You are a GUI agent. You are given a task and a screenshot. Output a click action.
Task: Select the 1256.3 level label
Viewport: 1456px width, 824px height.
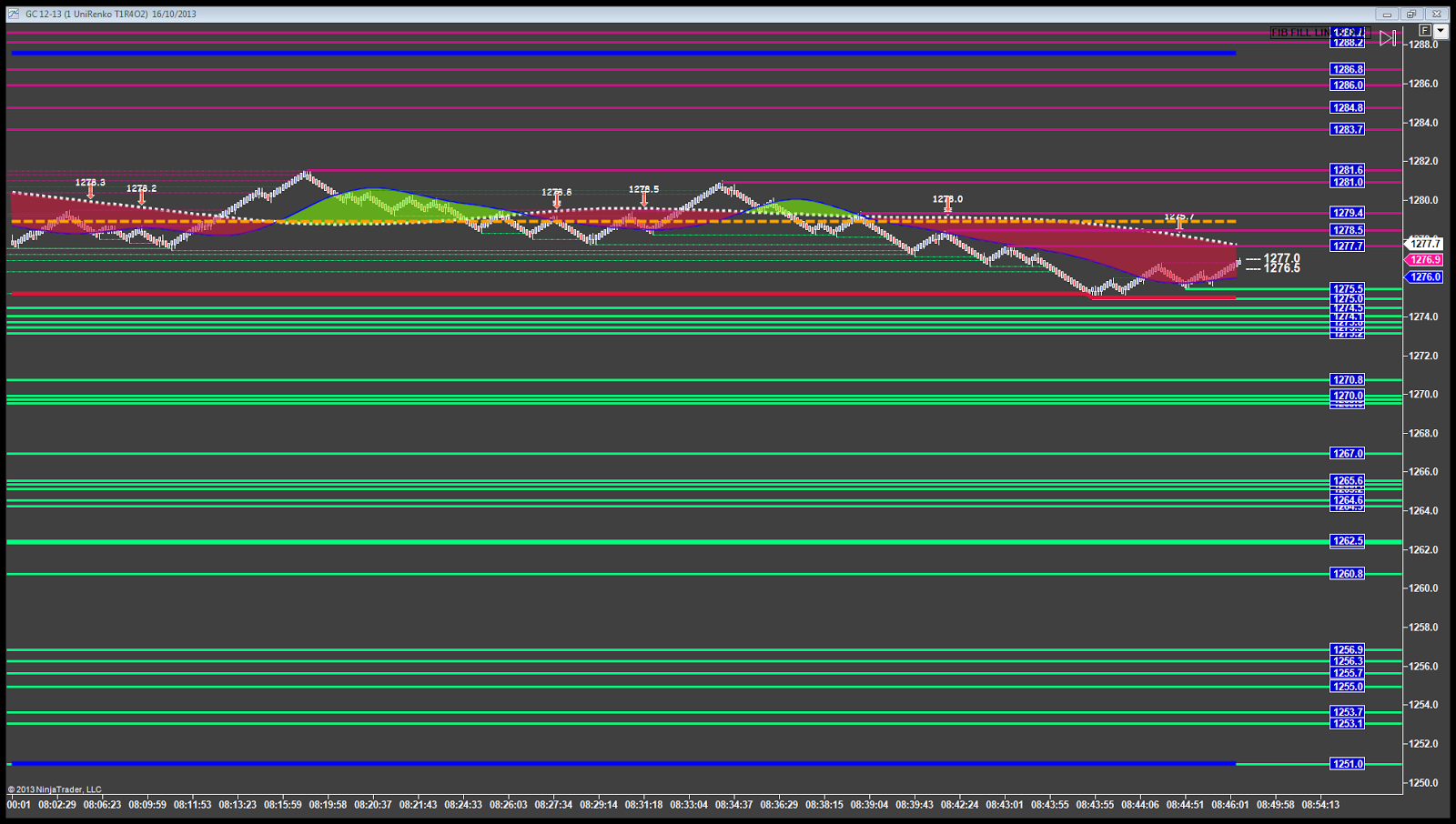click(x=1348, y=661)
